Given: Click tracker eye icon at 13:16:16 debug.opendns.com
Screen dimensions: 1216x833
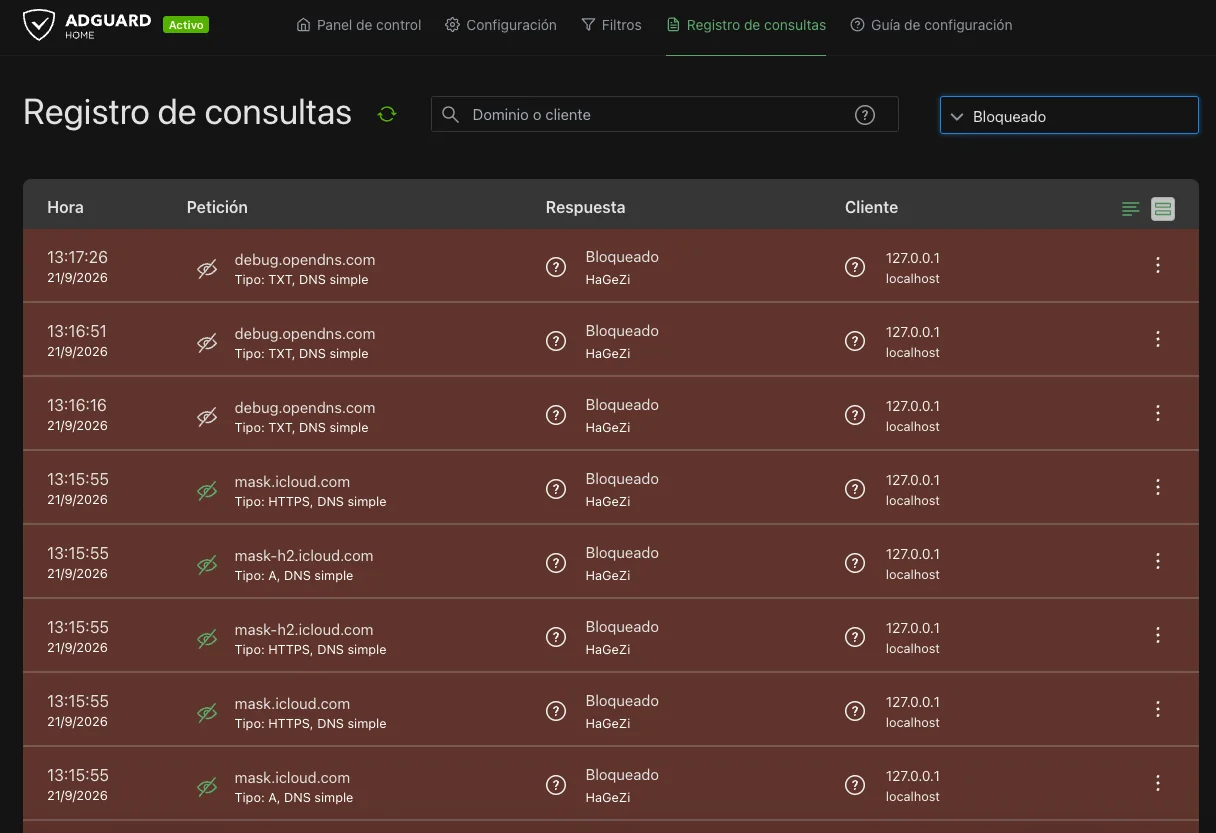Looking at the screenshot, I should coord(207,417).
